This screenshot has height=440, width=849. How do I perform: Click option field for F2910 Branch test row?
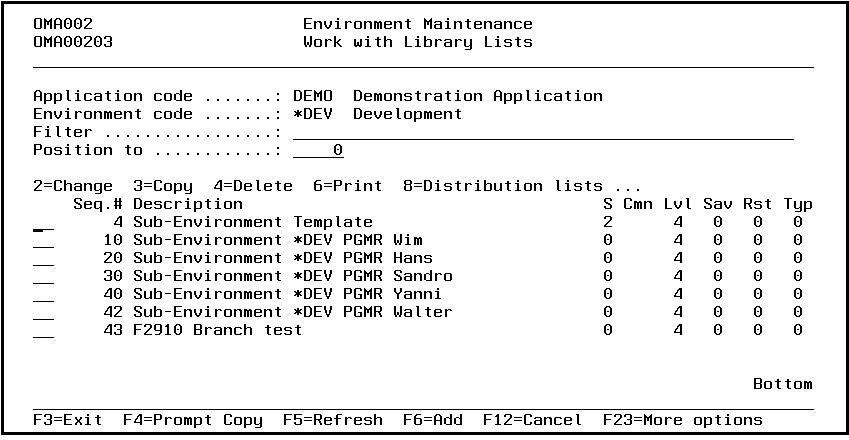(x=44, y=331)
